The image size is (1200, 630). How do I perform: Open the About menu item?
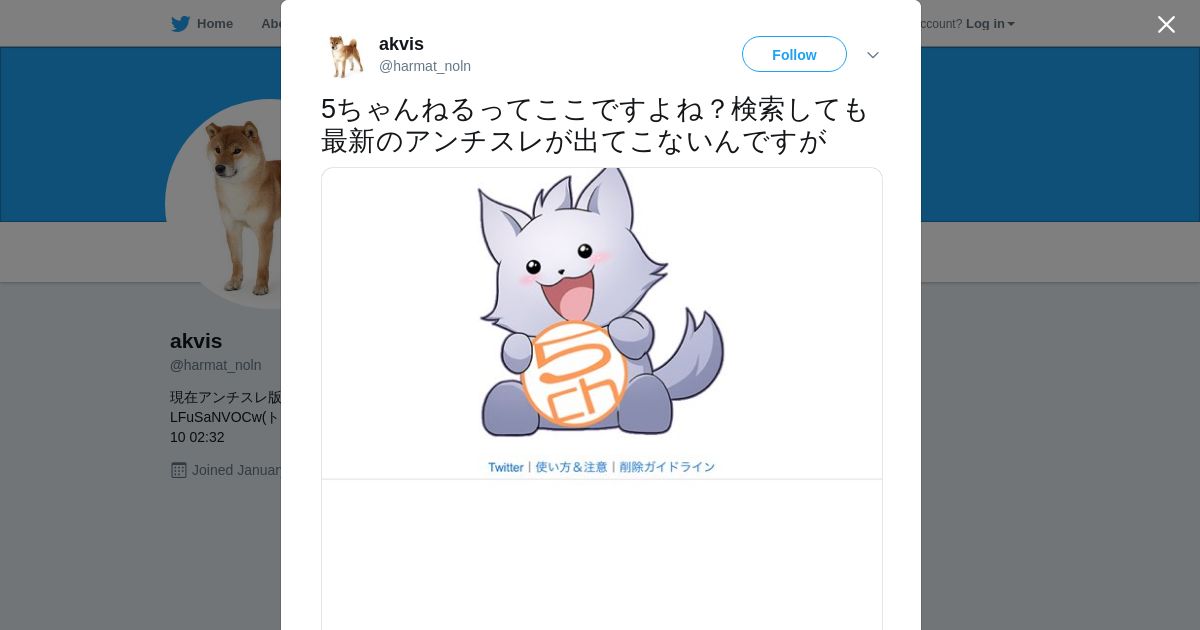pos(271,24)
